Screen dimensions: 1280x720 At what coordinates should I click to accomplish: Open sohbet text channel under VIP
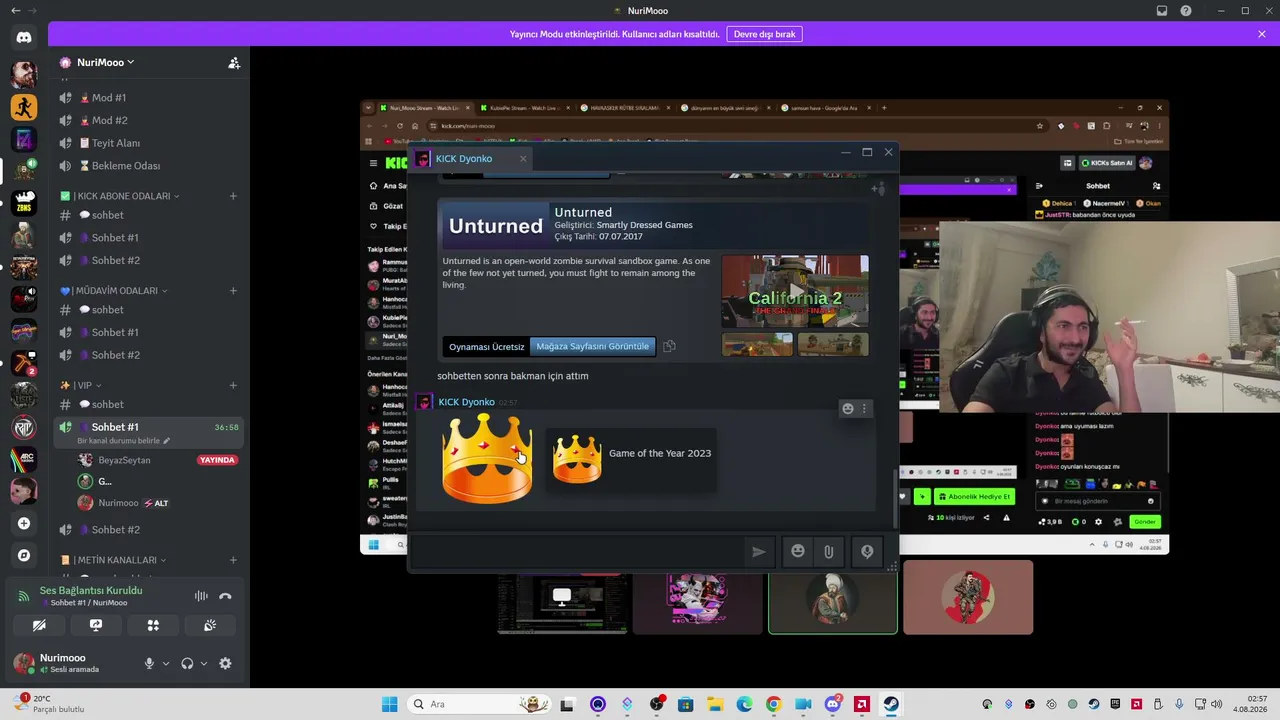149,404
